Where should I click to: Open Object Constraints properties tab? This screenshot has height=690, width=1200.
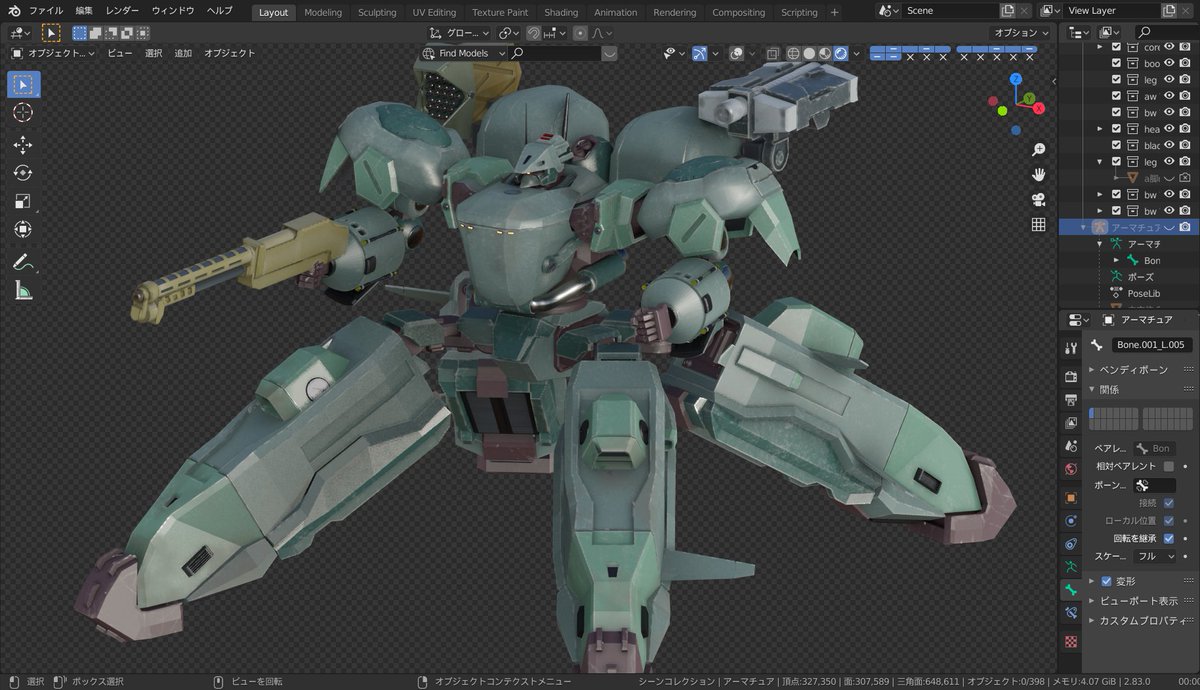click(x=1071, y=544)
